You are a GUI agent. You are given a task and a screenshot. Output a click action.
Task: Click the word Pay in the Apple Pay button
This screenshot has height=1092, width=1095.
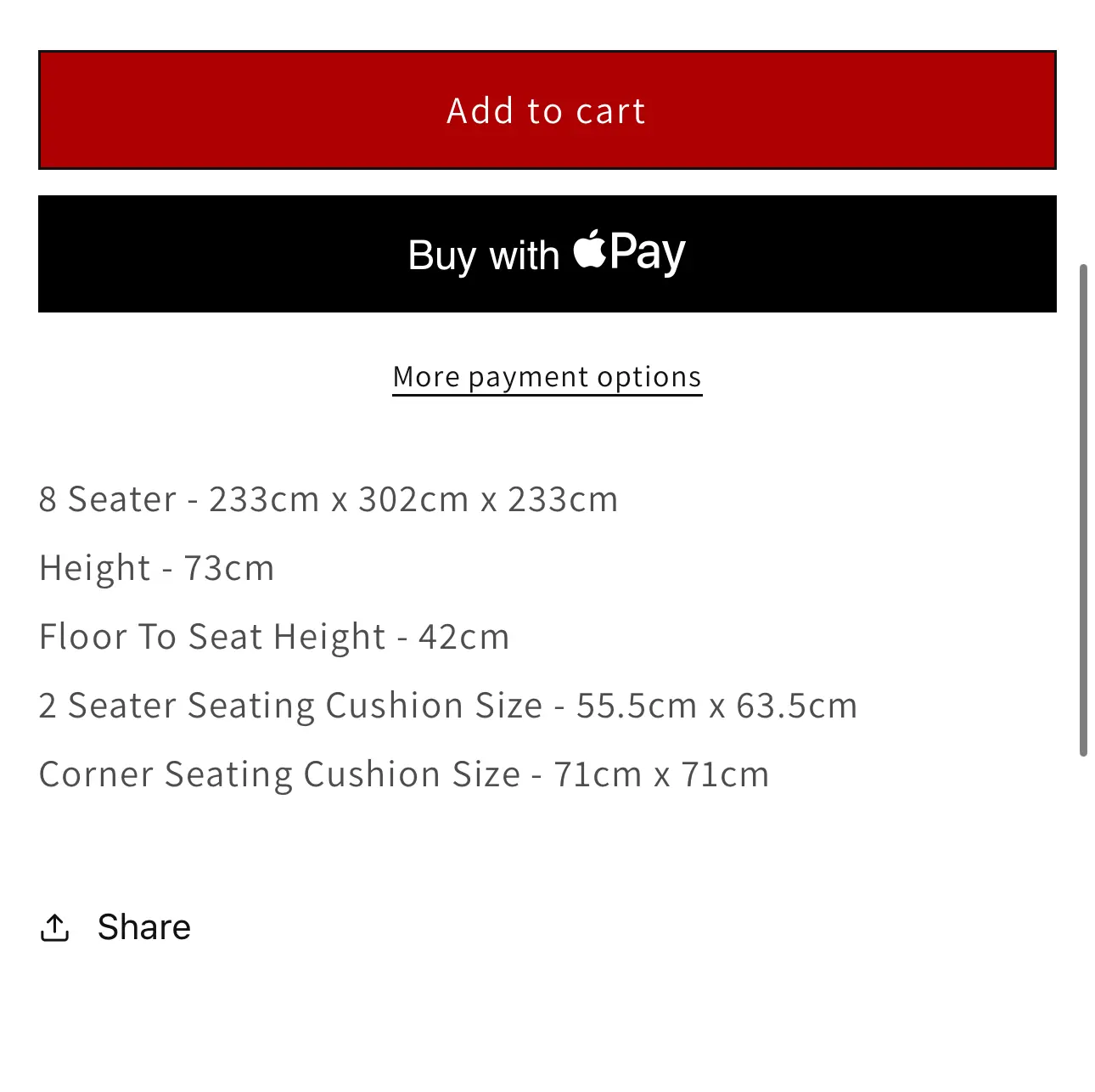[x=648, y=253]
